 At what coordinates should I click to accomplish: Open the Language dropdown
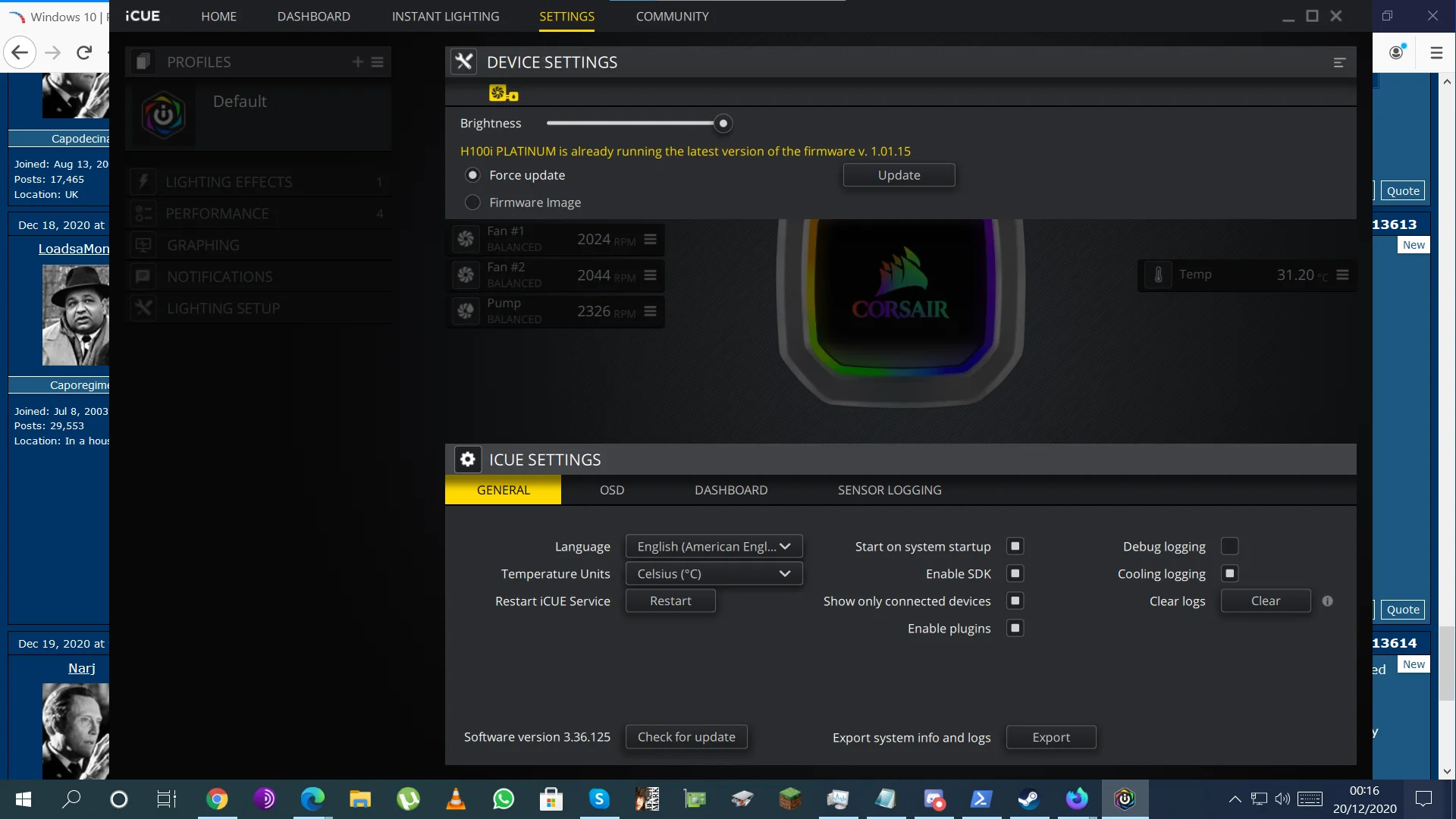714,546
